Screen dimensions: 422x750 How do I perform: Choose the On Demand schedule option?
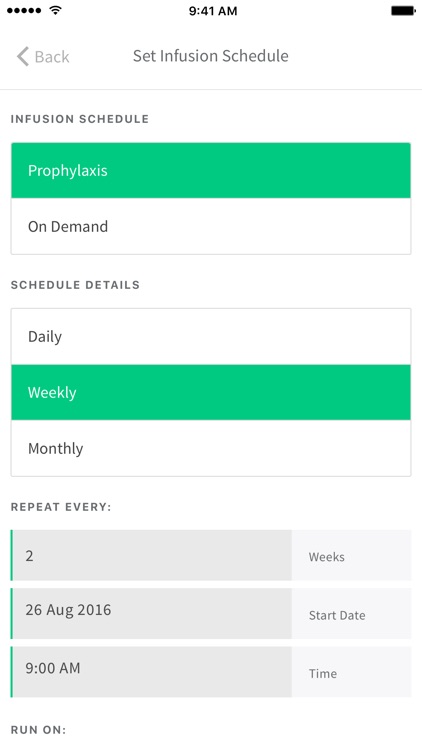[211, 226]
